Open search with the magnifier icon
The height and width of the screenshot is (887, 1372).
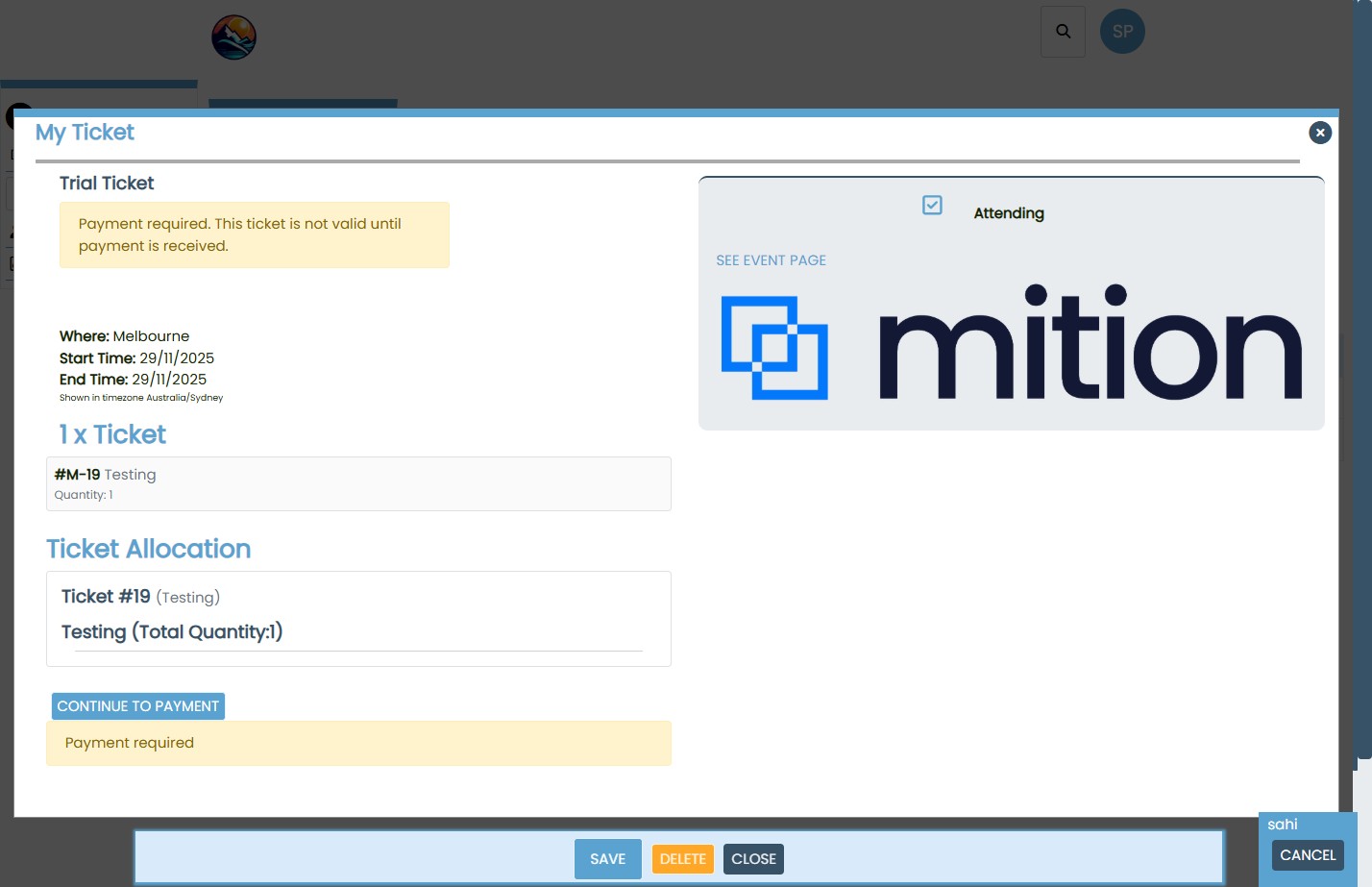[x=1063, y=32]
